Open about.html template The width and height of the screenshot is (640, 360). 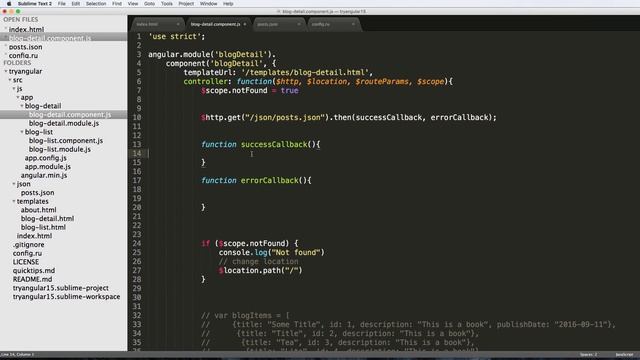(x=38, y=210)
